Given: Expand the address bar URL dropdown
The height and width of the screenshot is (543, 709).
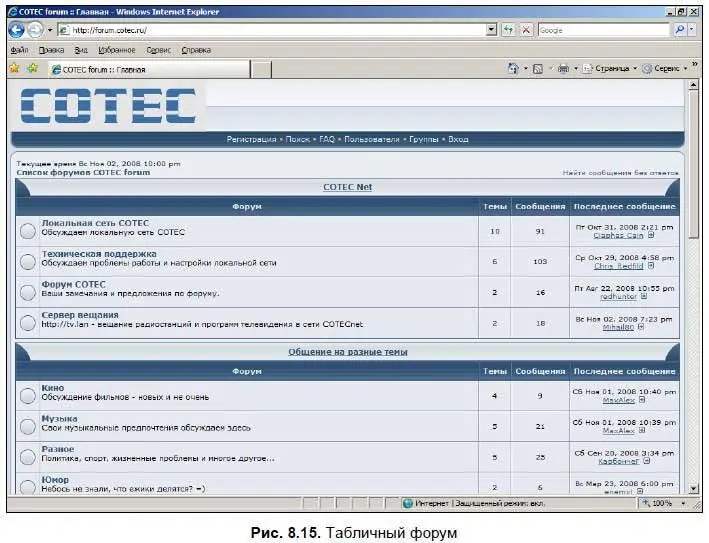Looking at the screenshot, I should (x=491, y=30).
